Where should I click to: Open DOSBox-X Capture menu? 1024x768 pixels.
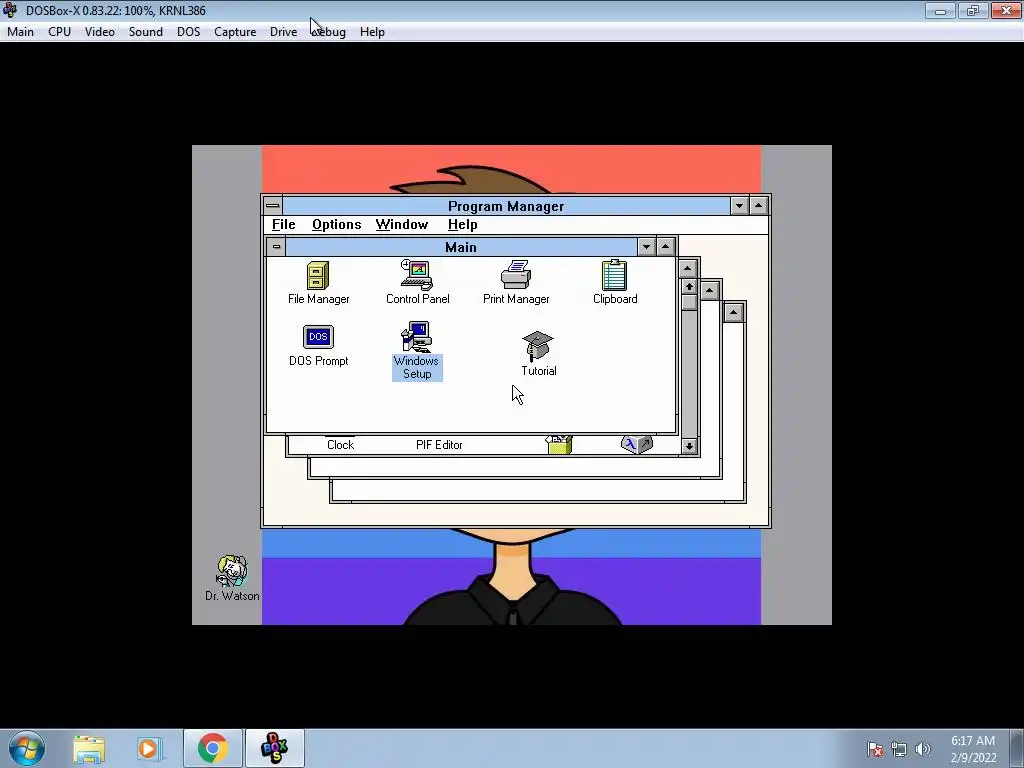(235, 32)
